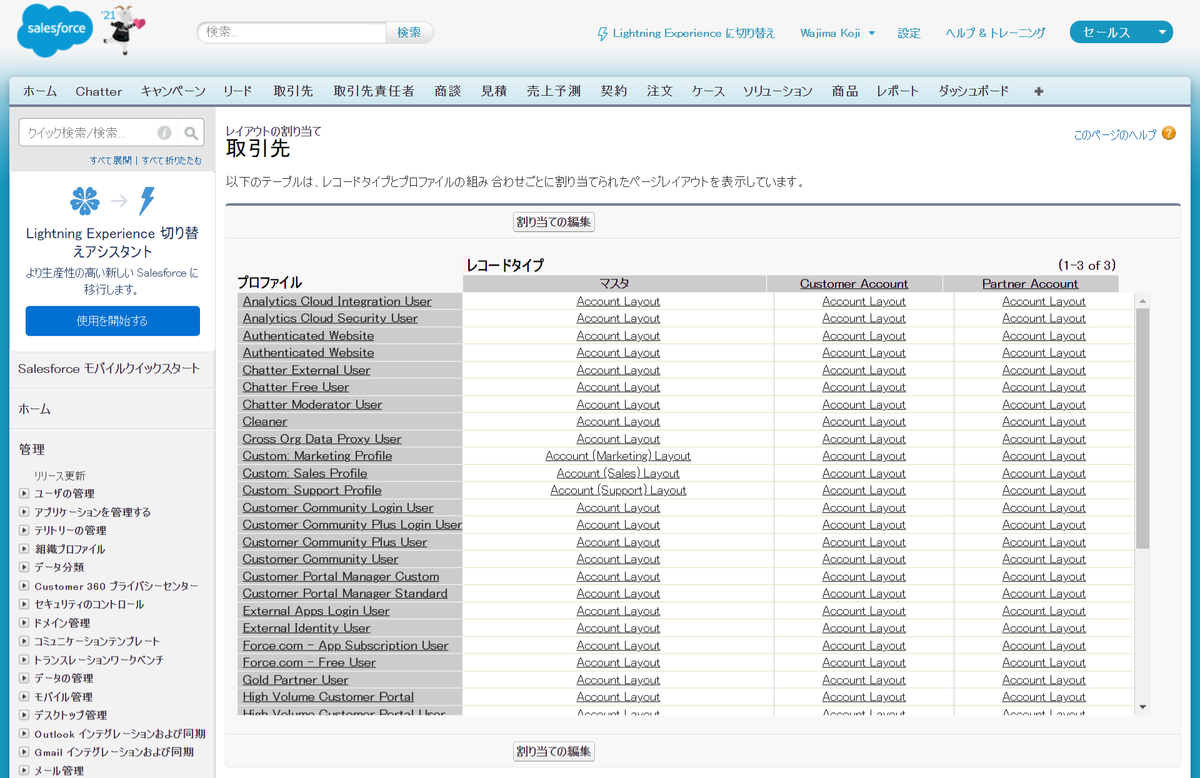Image resolution: width=1200 pixels, height=778 pixels.
Task: Click the クイック検索 sidebar field
Action: click(x=90, y=132)
